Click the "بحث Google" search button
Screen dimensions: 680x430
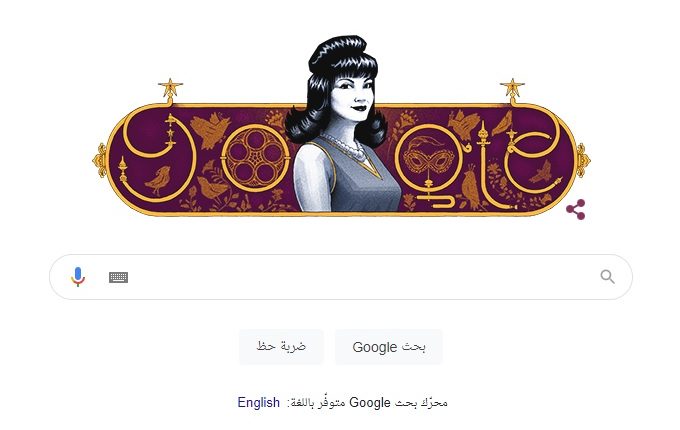(389, 347)
